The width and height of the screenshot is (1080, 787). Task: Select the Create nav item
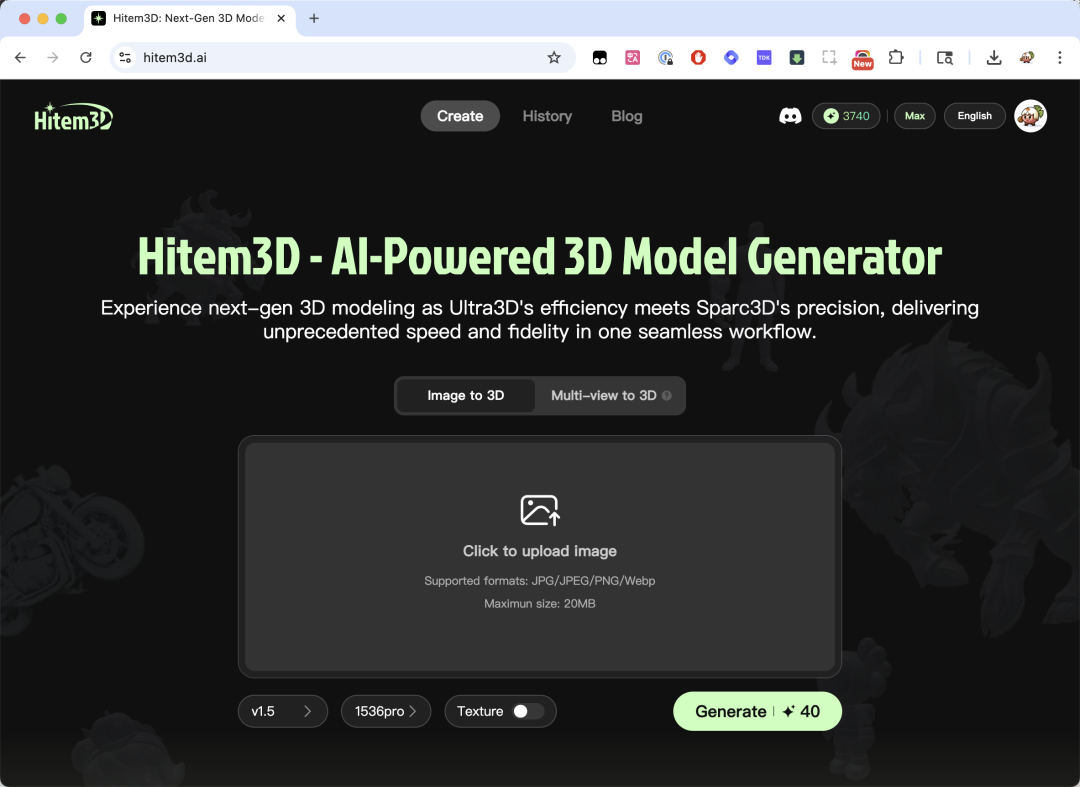tap(460, 116)
